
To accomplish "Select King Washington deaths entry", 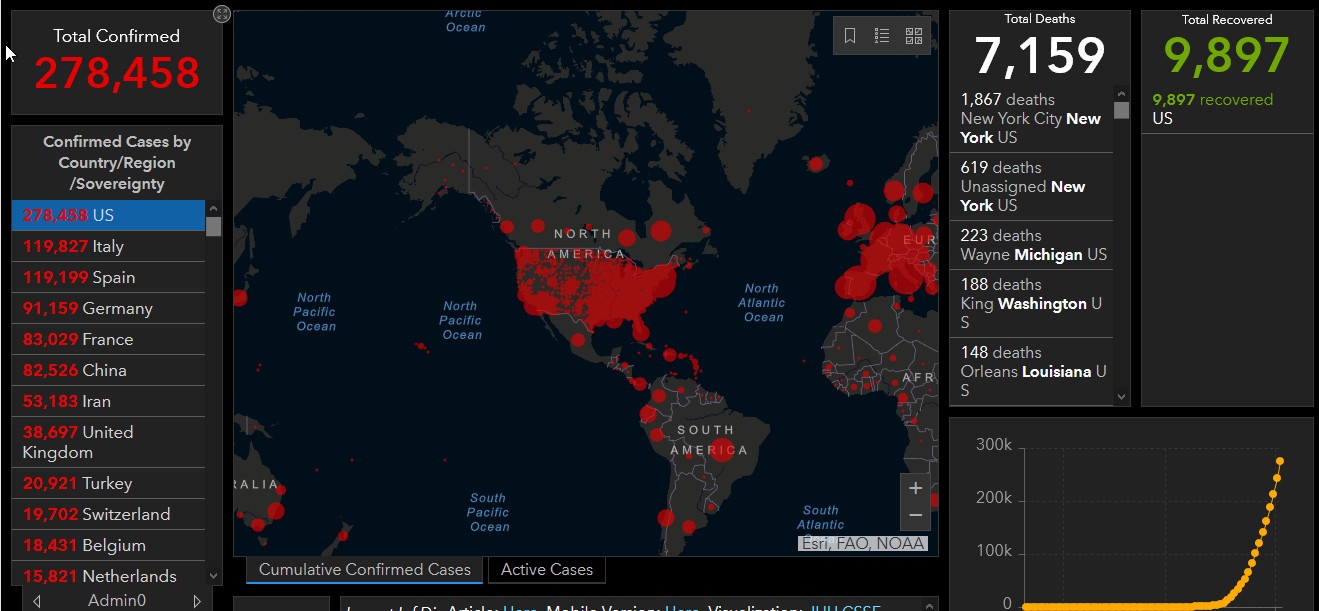I will tap(1031, 303).
